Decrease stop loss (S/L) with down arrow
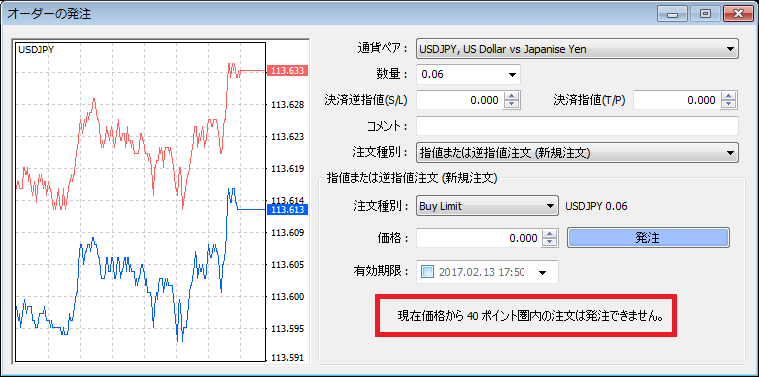Screen dimensions: 759x377 [511, 105]
